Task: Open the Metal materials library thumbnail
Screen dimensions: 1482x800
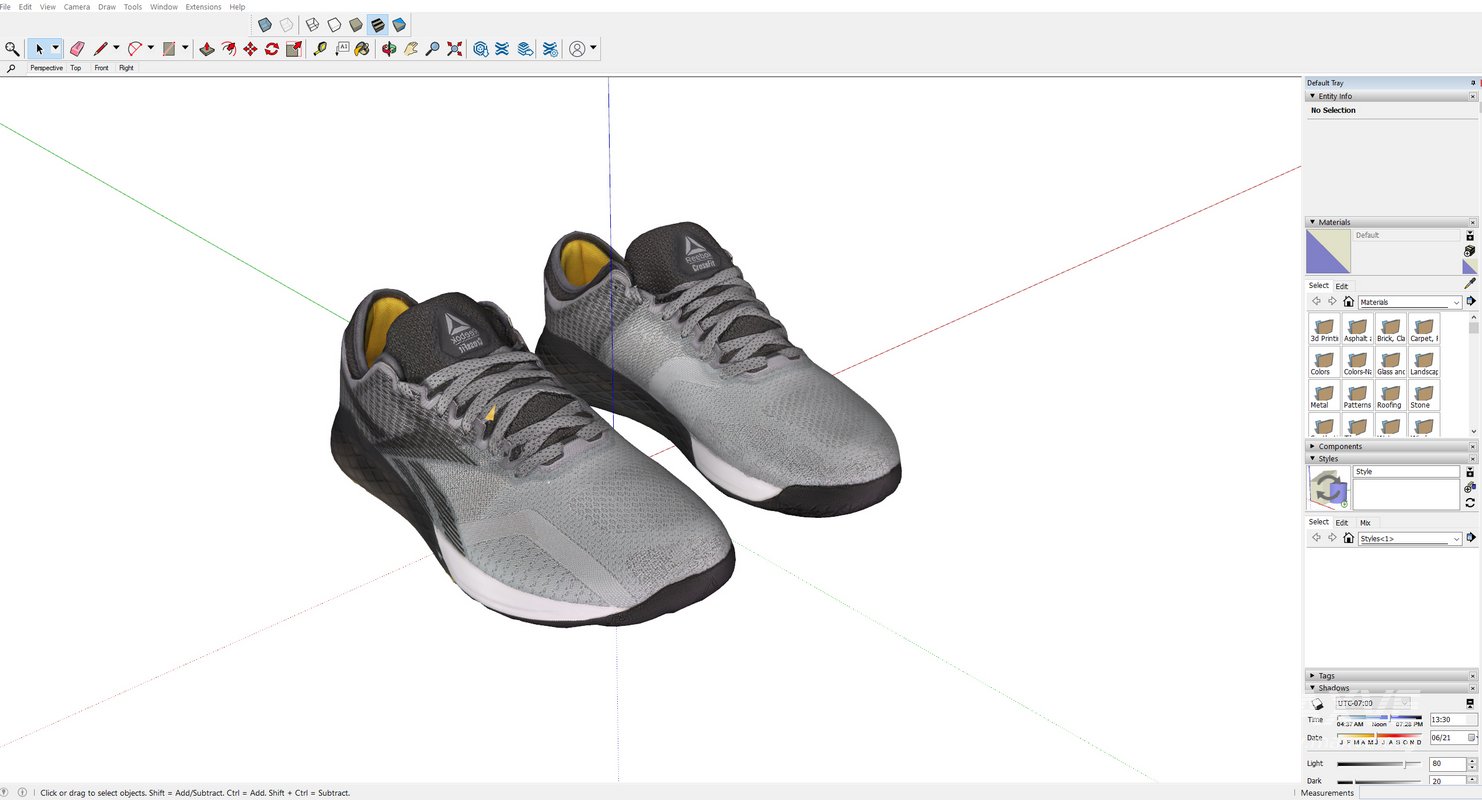Action: (1323, 392)
